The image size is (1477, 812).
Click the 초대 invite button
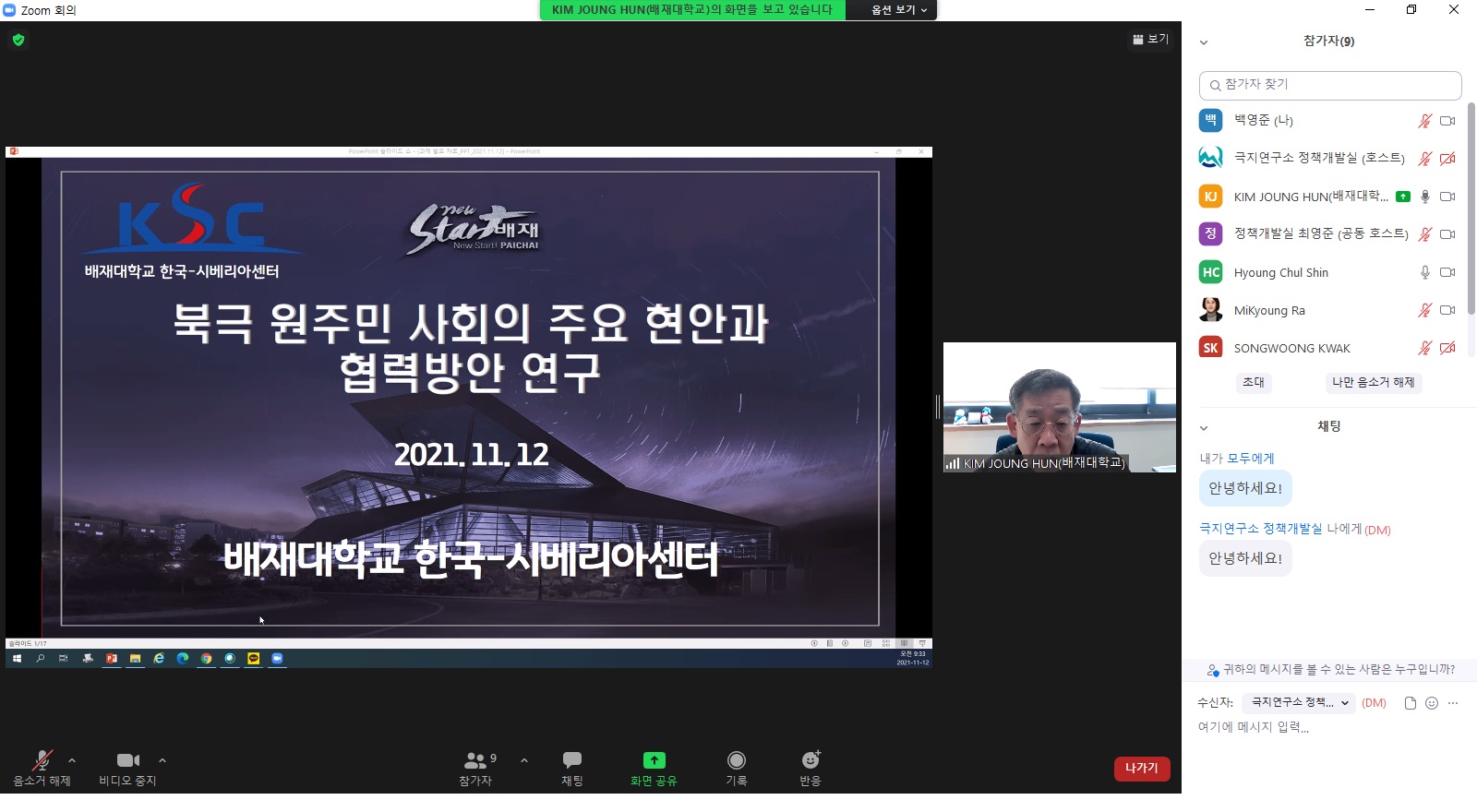[x=1254, y=383]
